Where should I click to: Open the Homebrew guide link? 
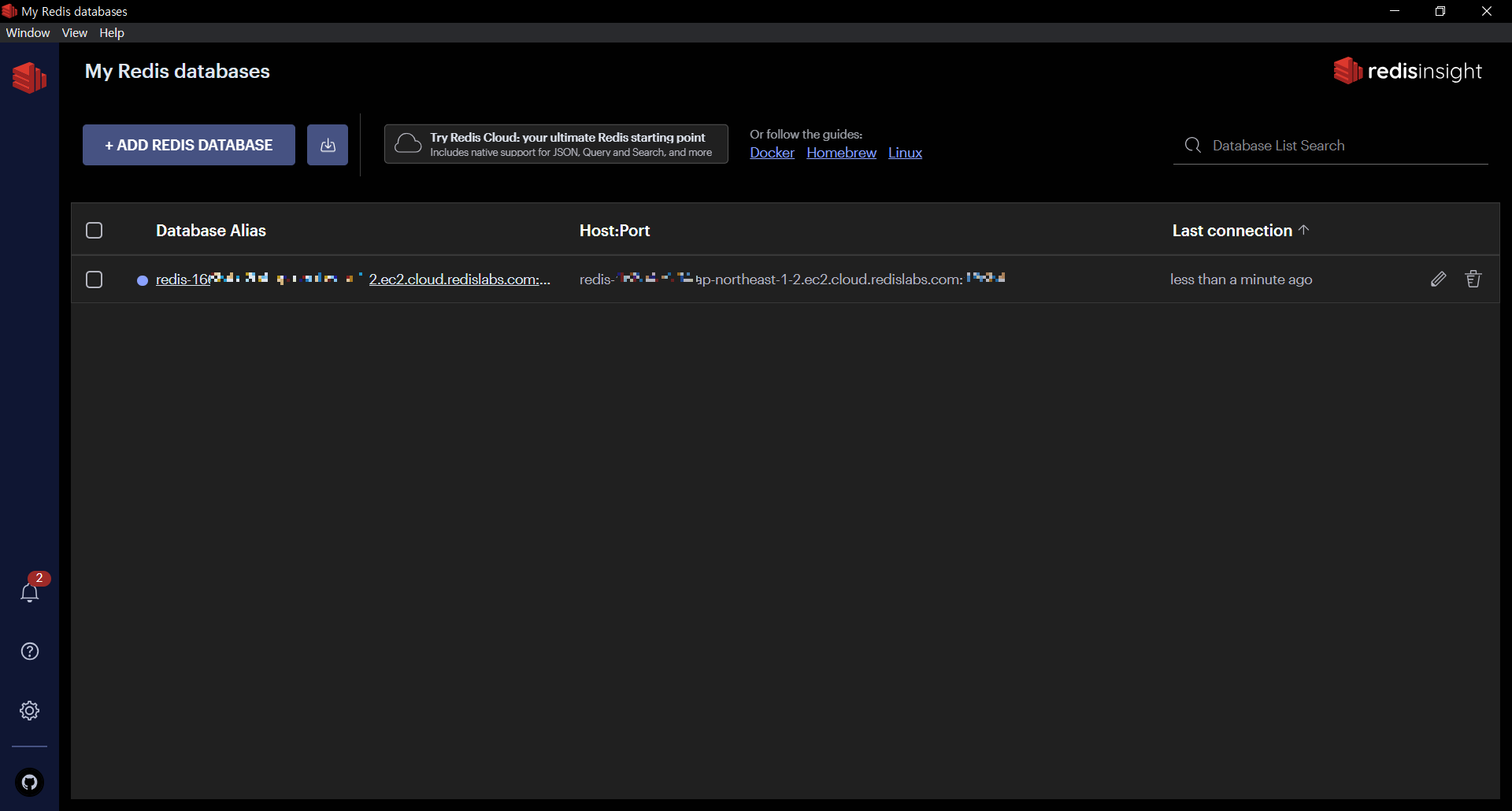pyautogui.click(x=841, y=153)
